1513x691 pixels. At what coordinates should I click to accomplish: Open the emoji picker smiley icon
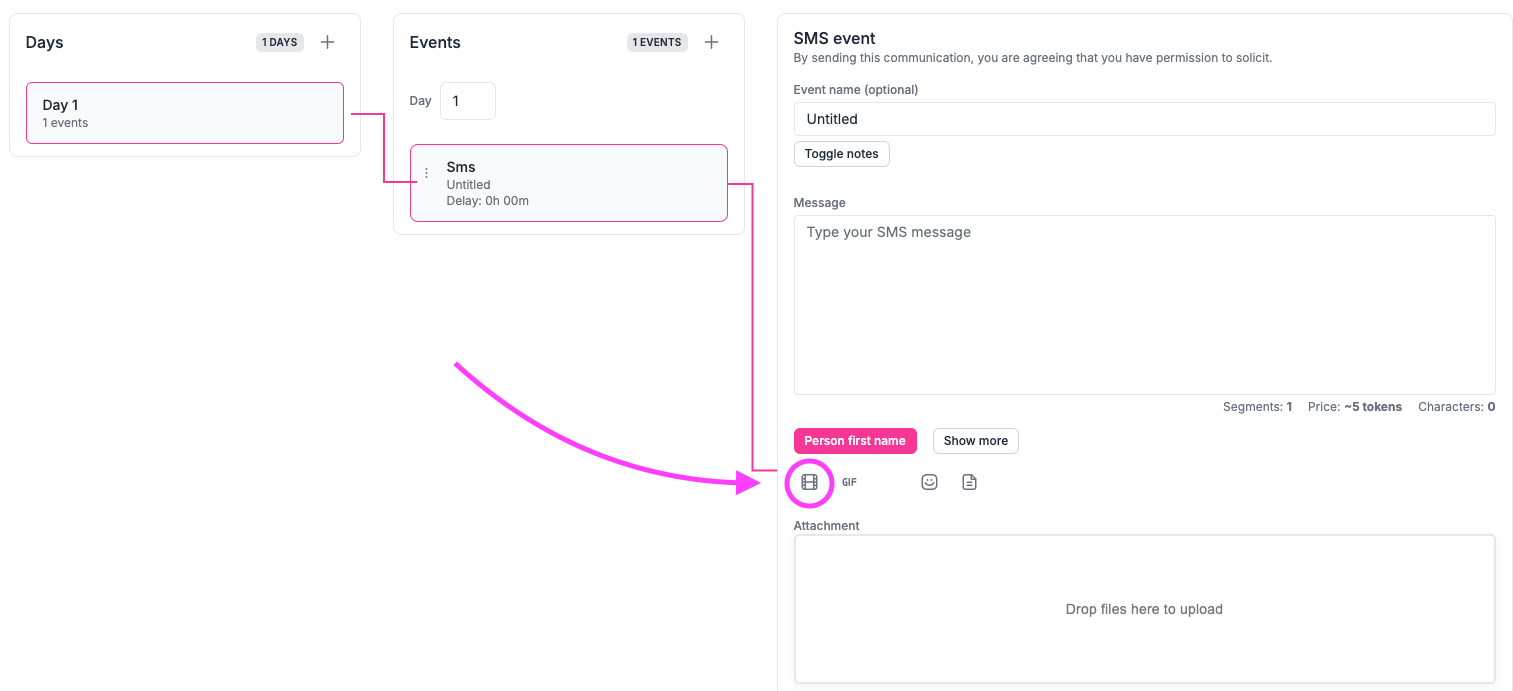pyautogui.click(x=929, y=482)
